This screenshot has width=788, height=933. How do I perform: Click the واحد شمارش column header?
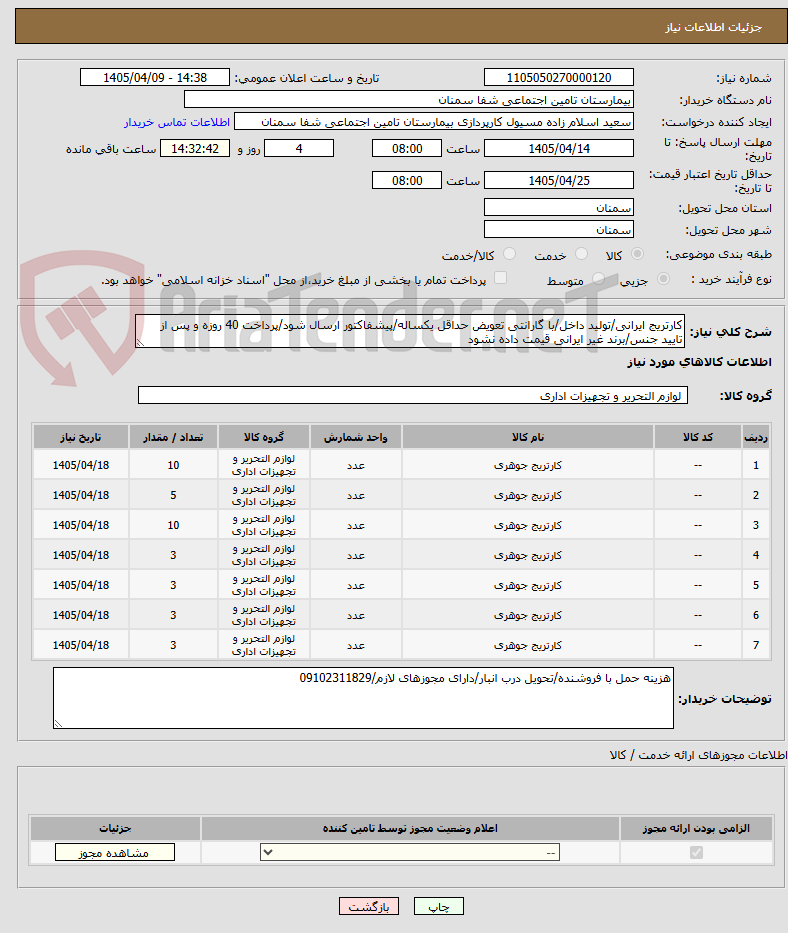click(x=355, y=437)
